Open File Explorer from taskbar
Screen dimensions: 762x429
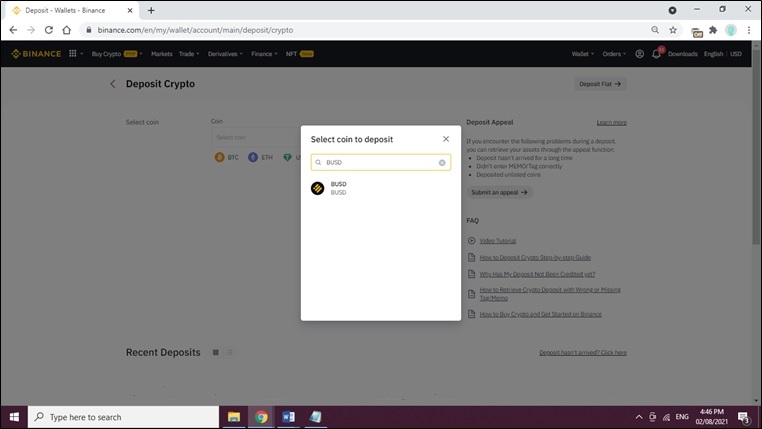pyautogui.click(x=234, y=417)
